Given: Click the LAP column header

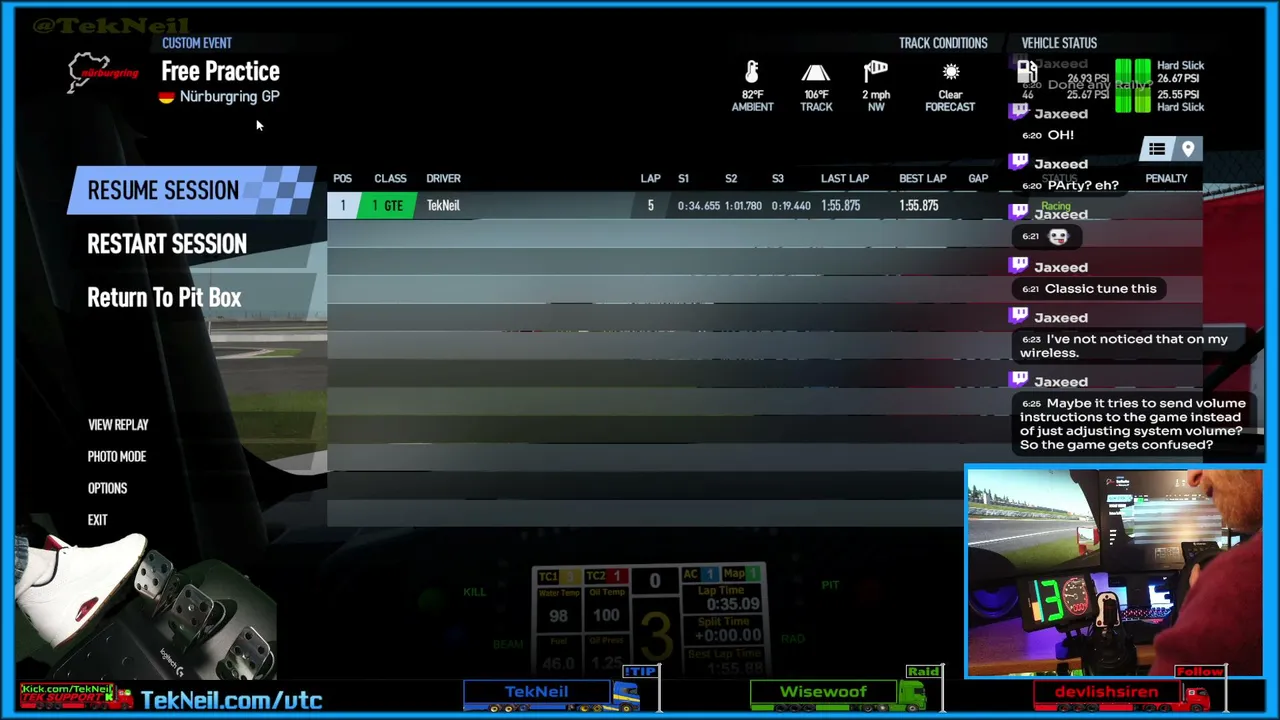Looking at the screenshot, I should click(x=650, y=179).
